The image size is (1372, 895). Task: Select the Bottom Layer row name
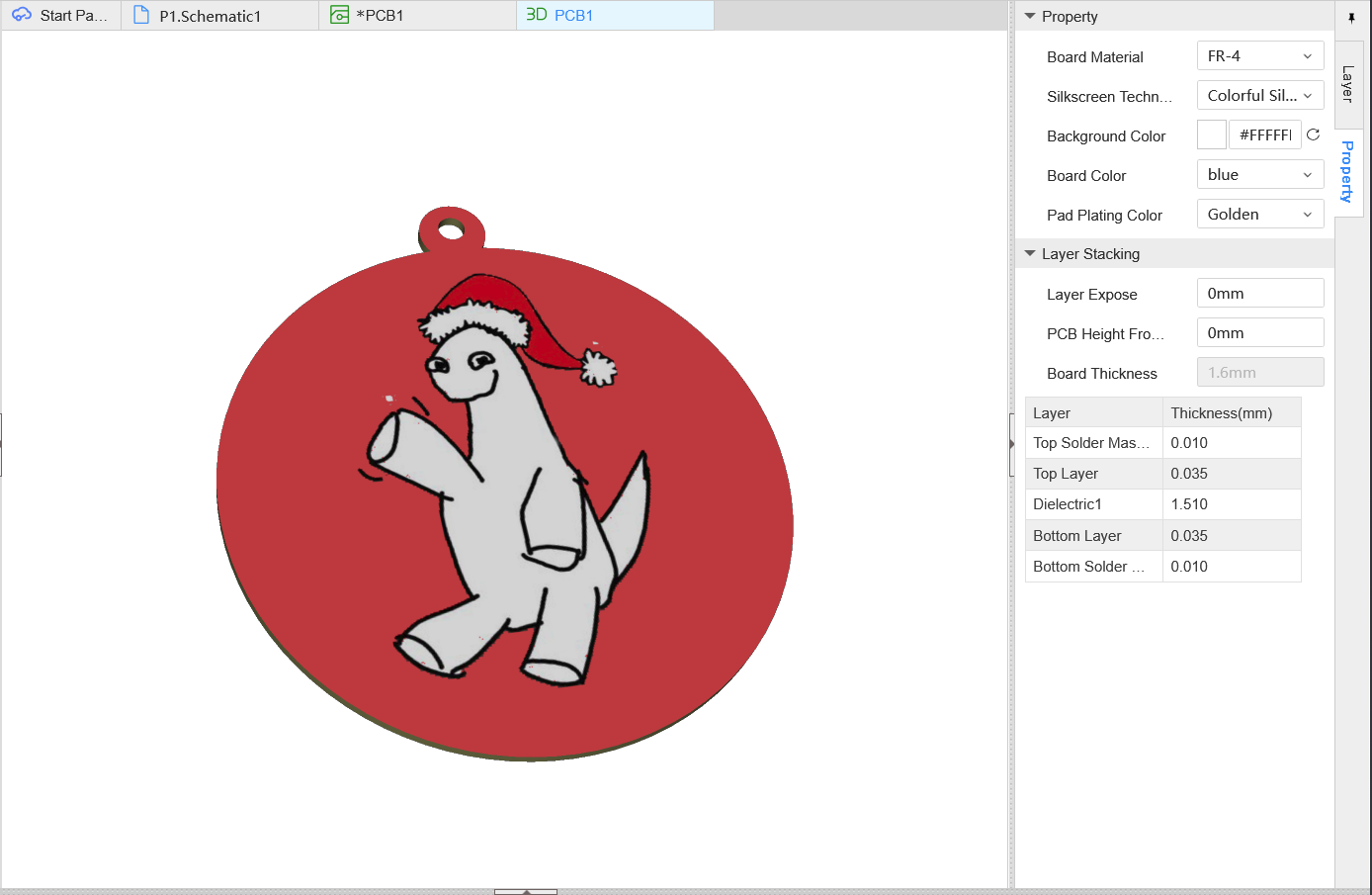pyautogui.click(x=1077, y=536)
